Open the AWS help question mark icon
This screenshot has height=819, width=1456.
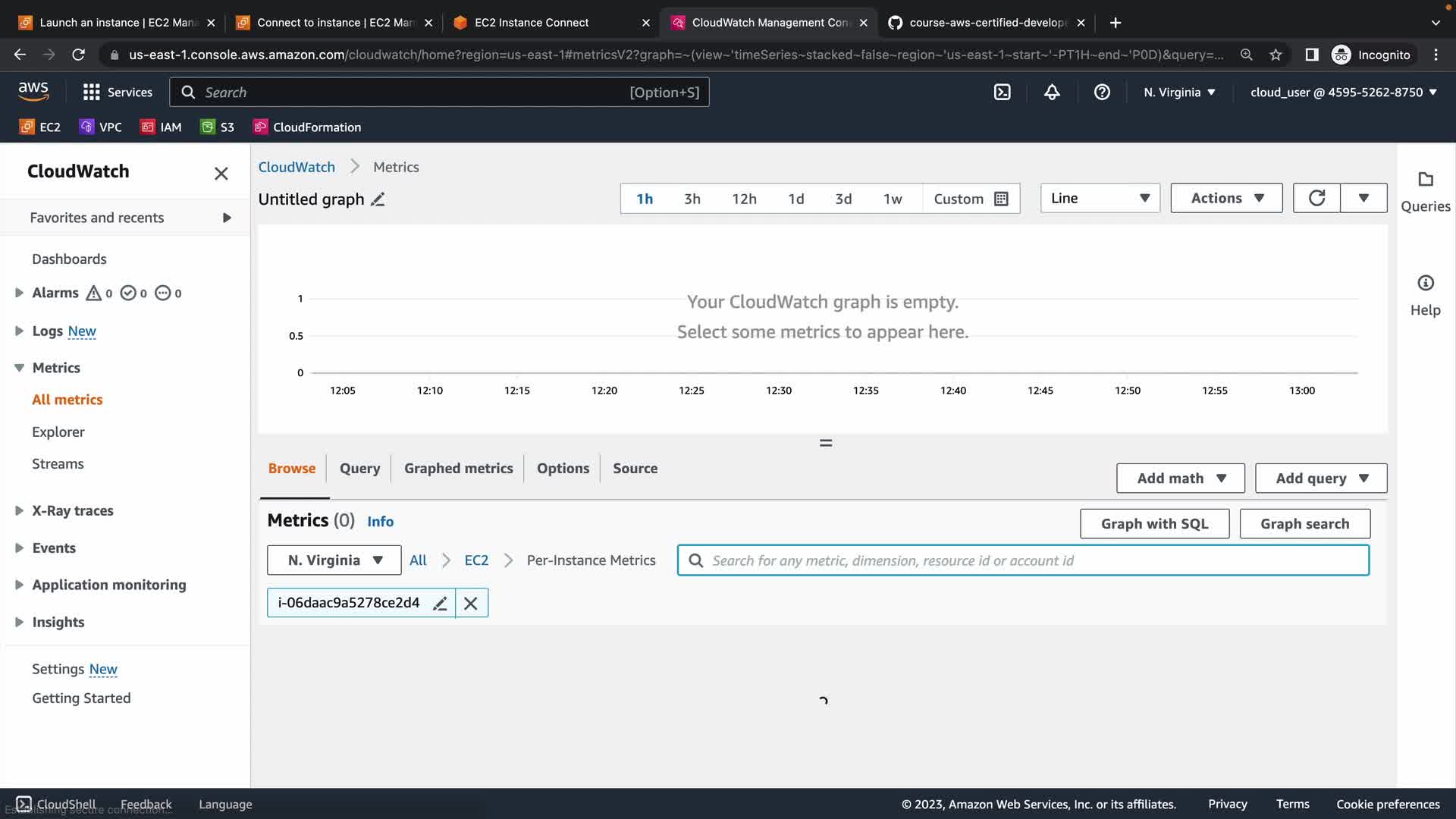click(x=1102, y=92)
